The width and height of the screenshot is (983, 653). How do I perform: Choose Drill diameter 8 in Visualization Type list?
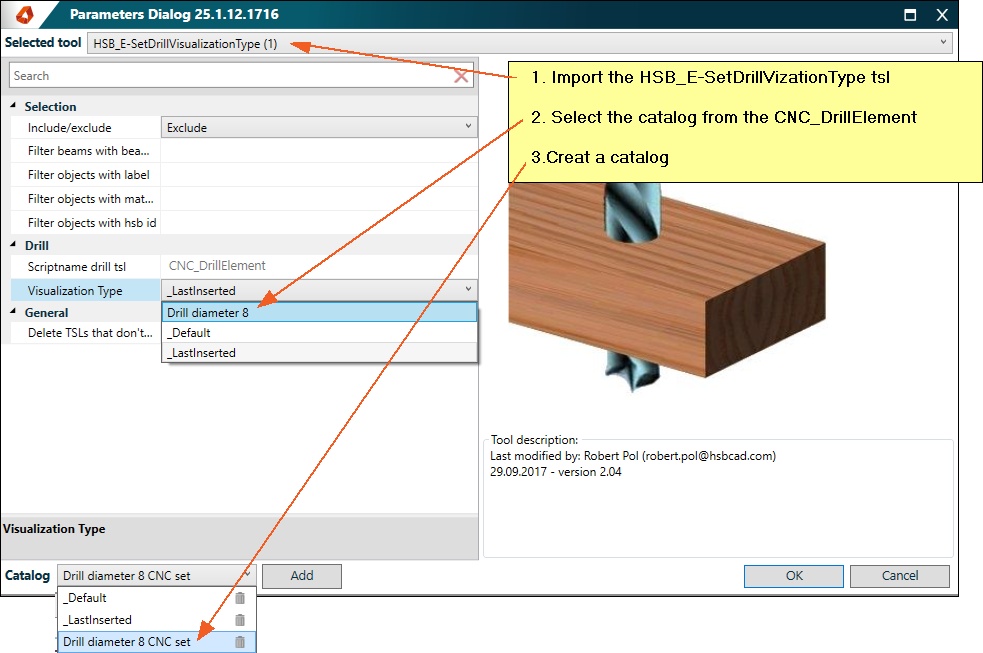point(319,312)
